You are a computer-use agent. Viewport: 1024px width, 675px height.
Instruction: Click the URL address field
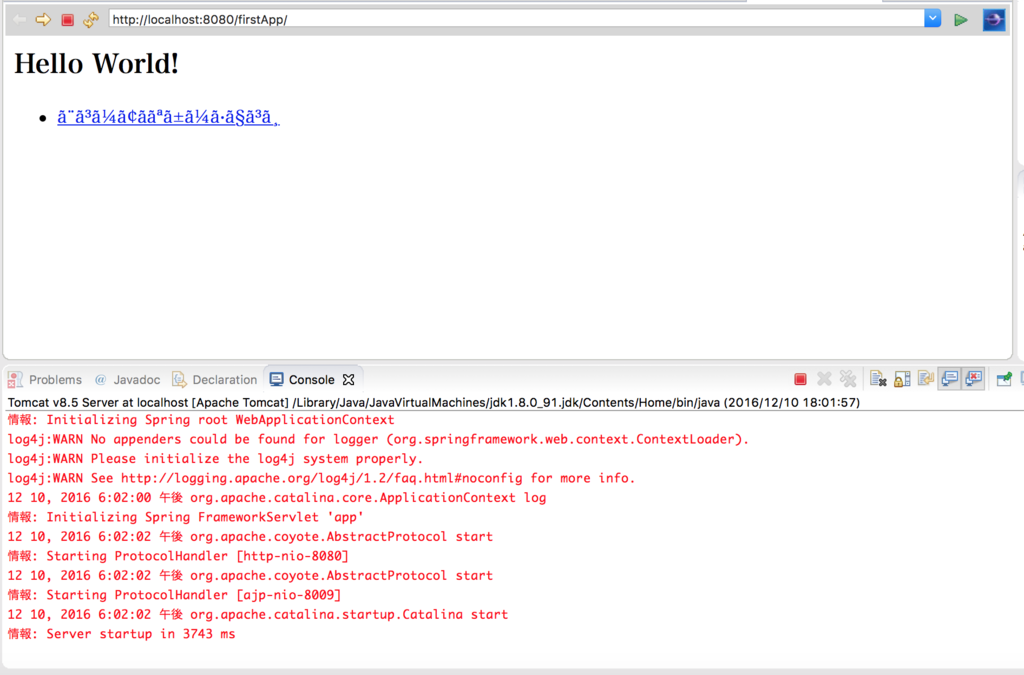517,19
